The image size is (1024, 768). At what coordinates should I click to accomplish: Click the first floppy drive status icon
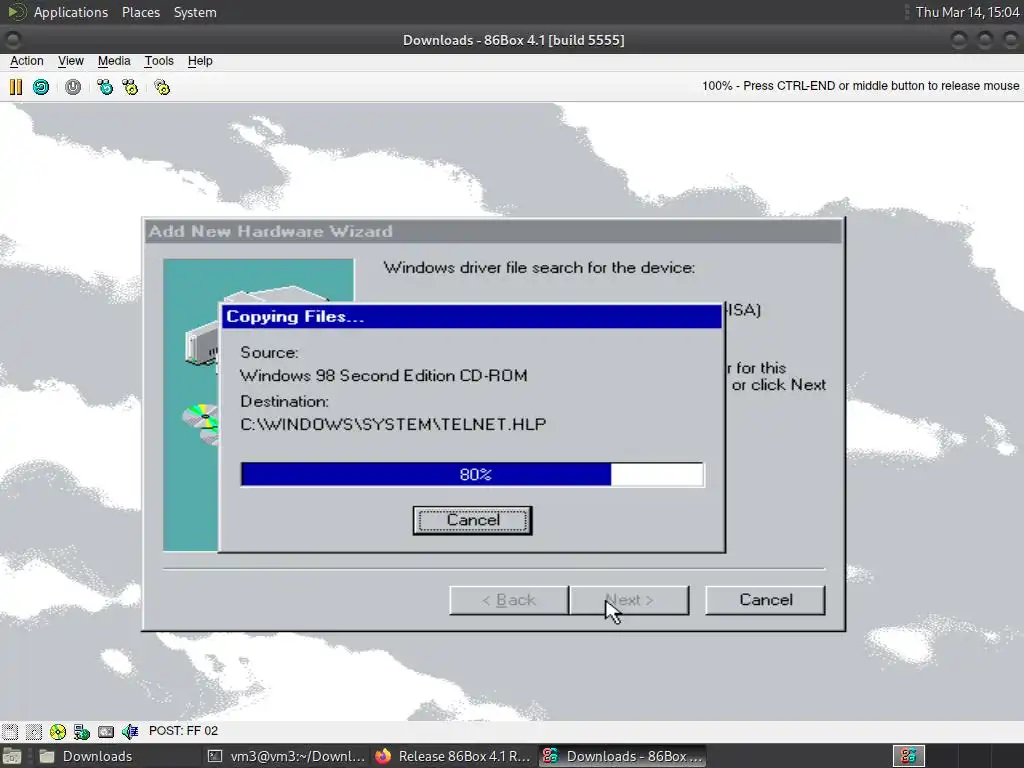pyautogui.click(x=10, y=731)
